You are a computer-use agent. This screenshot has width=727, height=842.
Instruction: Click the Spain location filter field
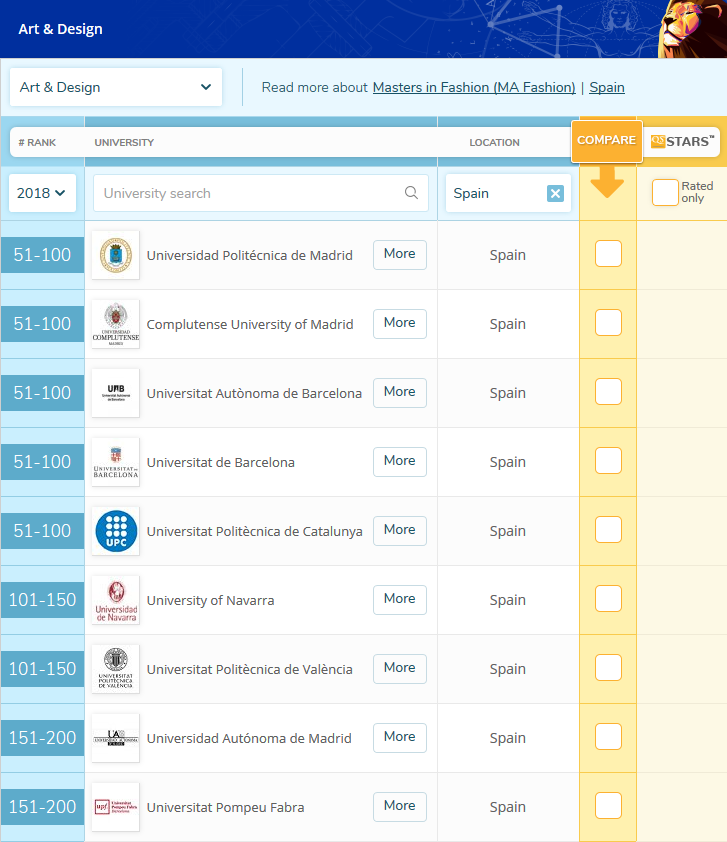[x=508, y=193]
